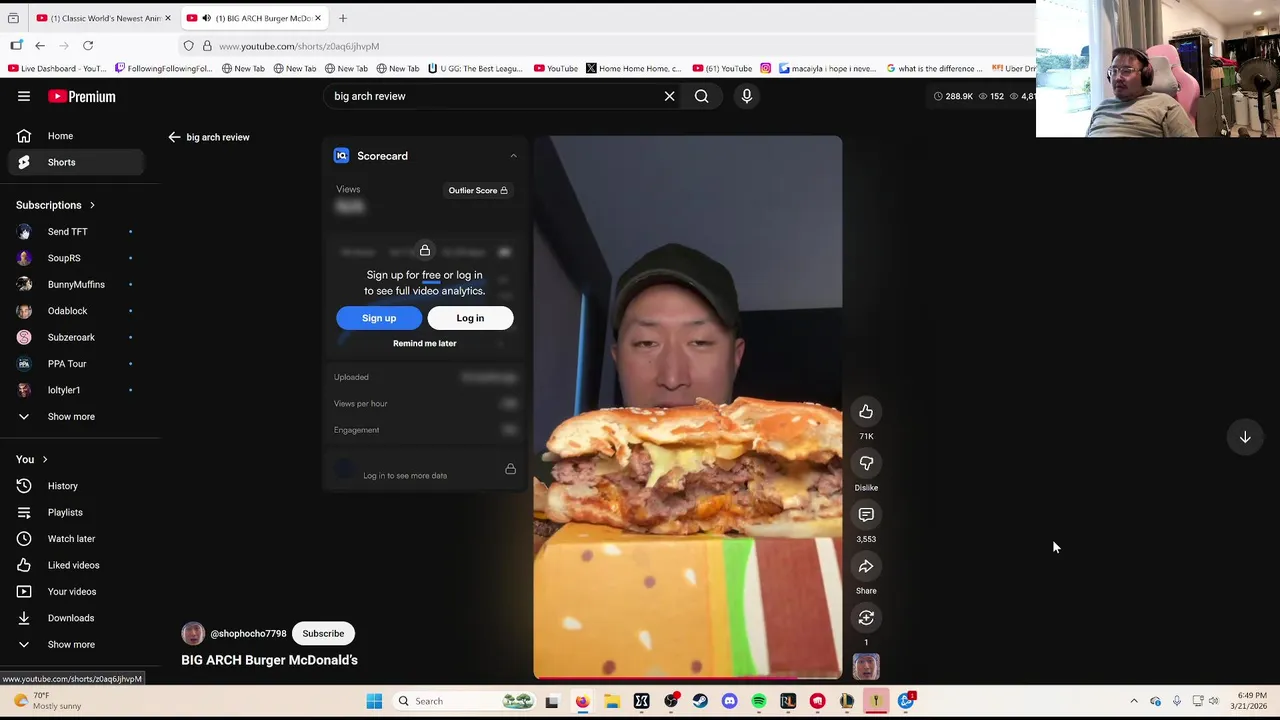Open Firefox list all tabs button

tap(13, 18)
